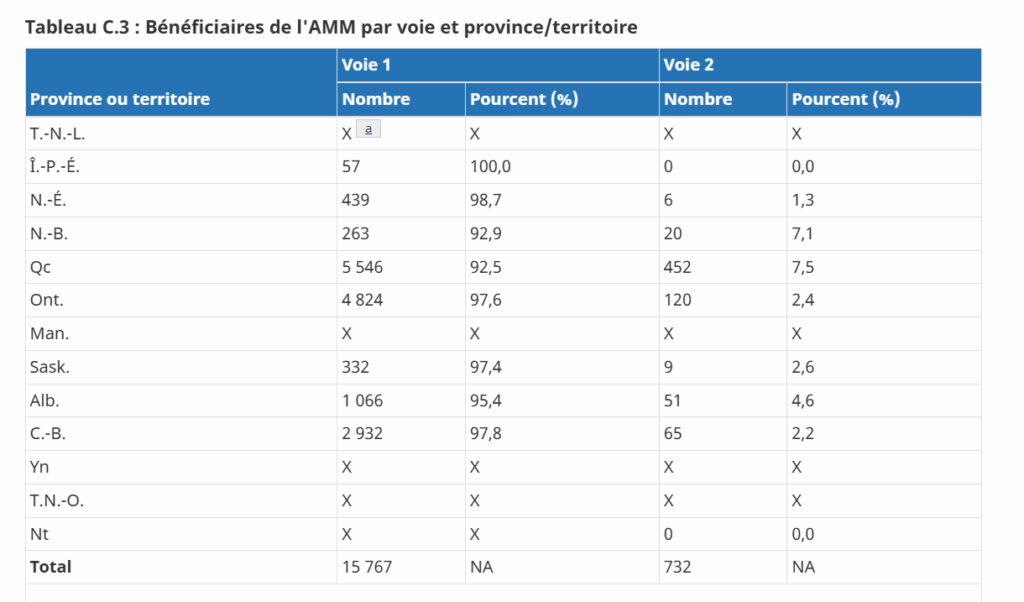Open footnote "a" link in T.-N.-L. row
The height and width of the screenshot is (602, 1024).
click(369, 129)
